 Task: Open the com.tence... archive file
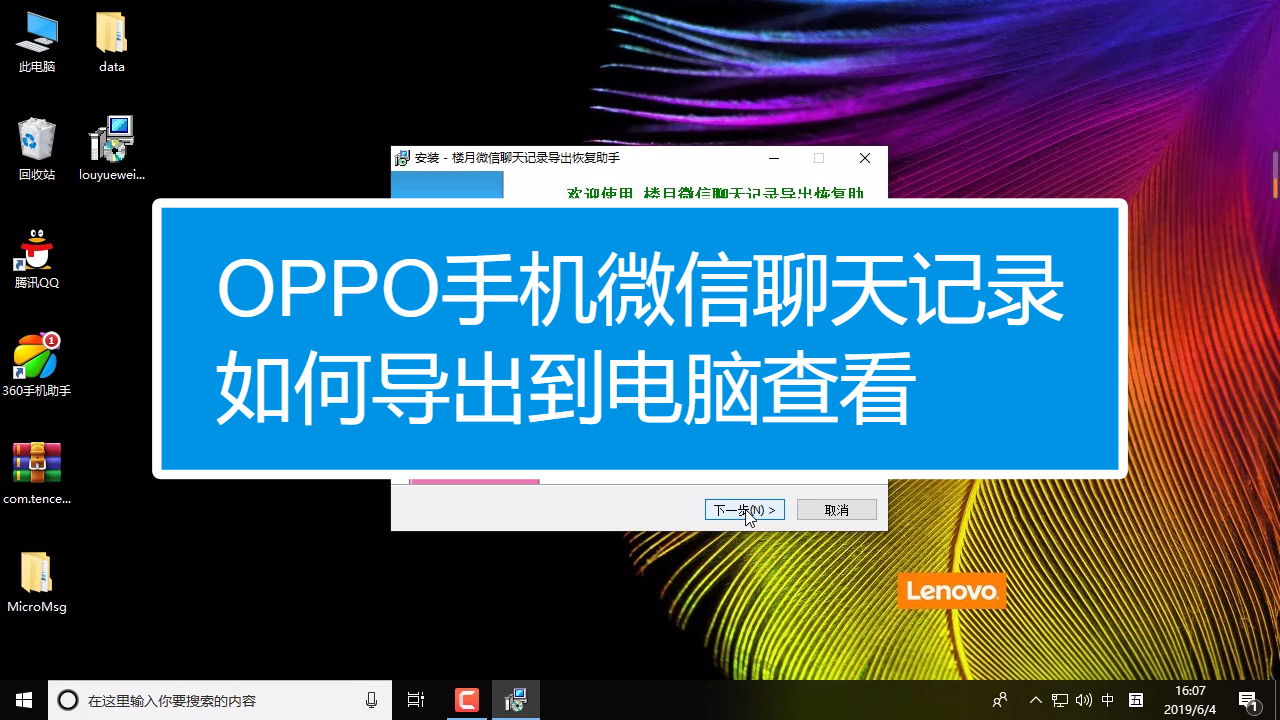[37, 474]
